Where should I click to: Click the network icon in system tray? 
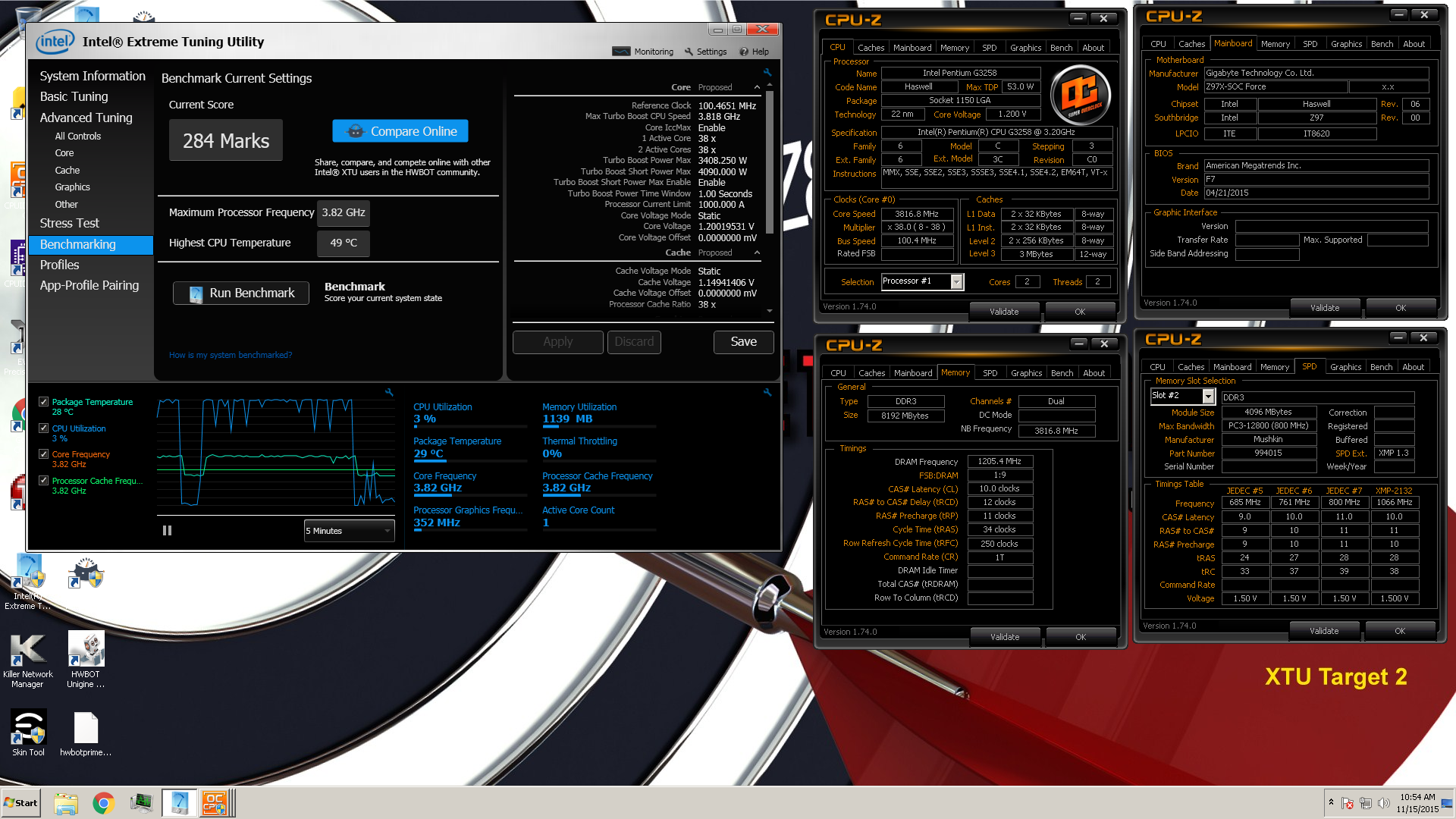(1365, 803)
